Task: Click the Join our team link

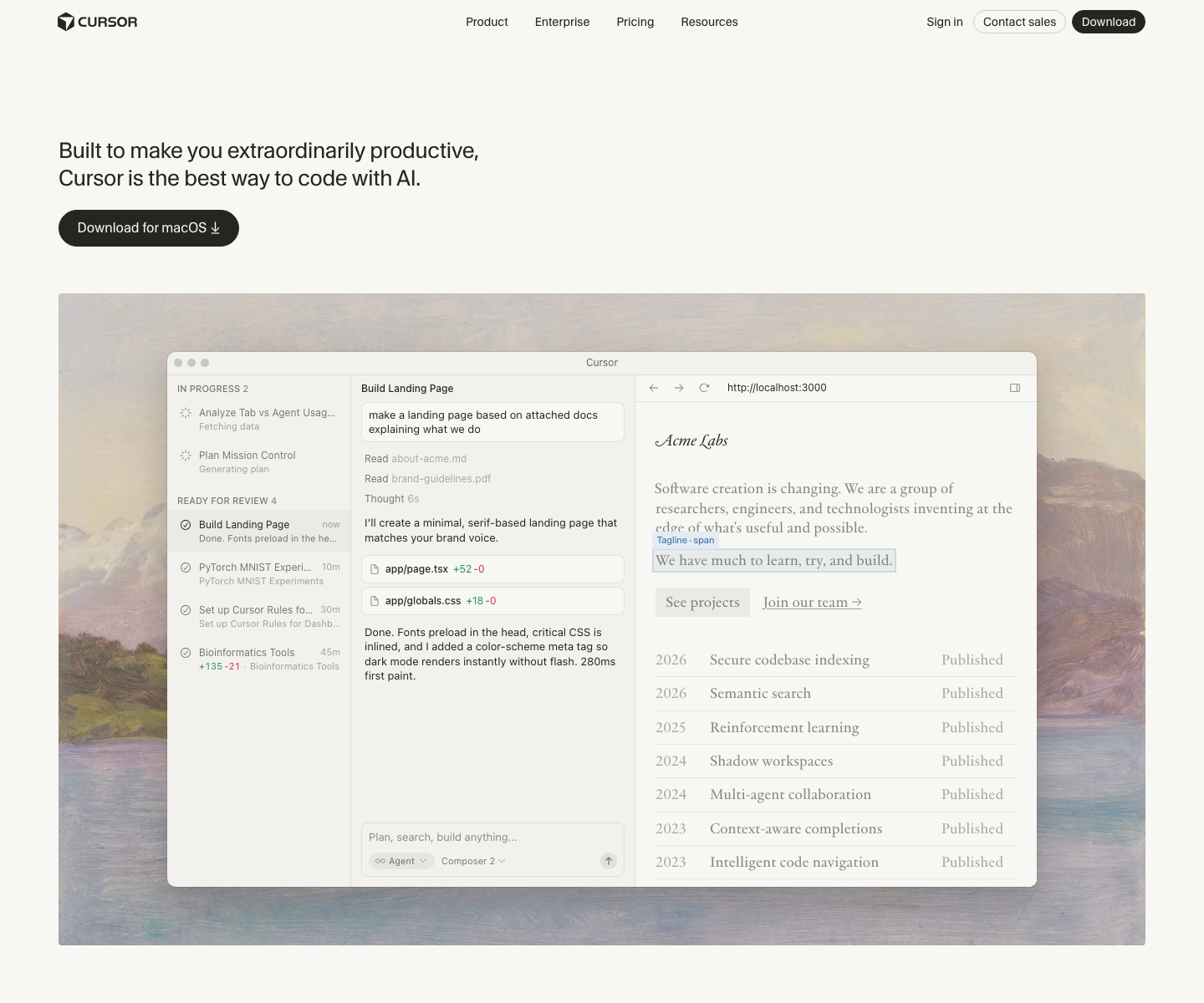Action: (x=812, y=603)
